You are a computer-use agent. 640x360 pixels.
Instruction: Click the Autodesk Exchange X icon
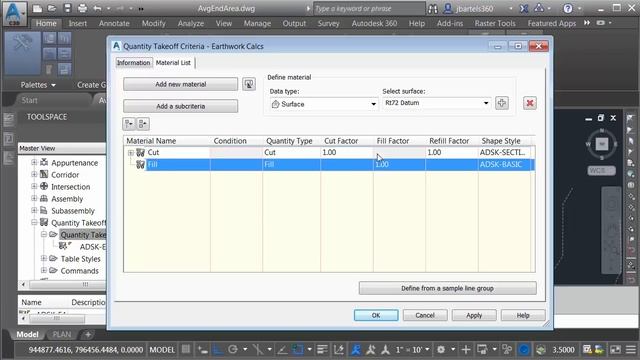pos(524,9)
